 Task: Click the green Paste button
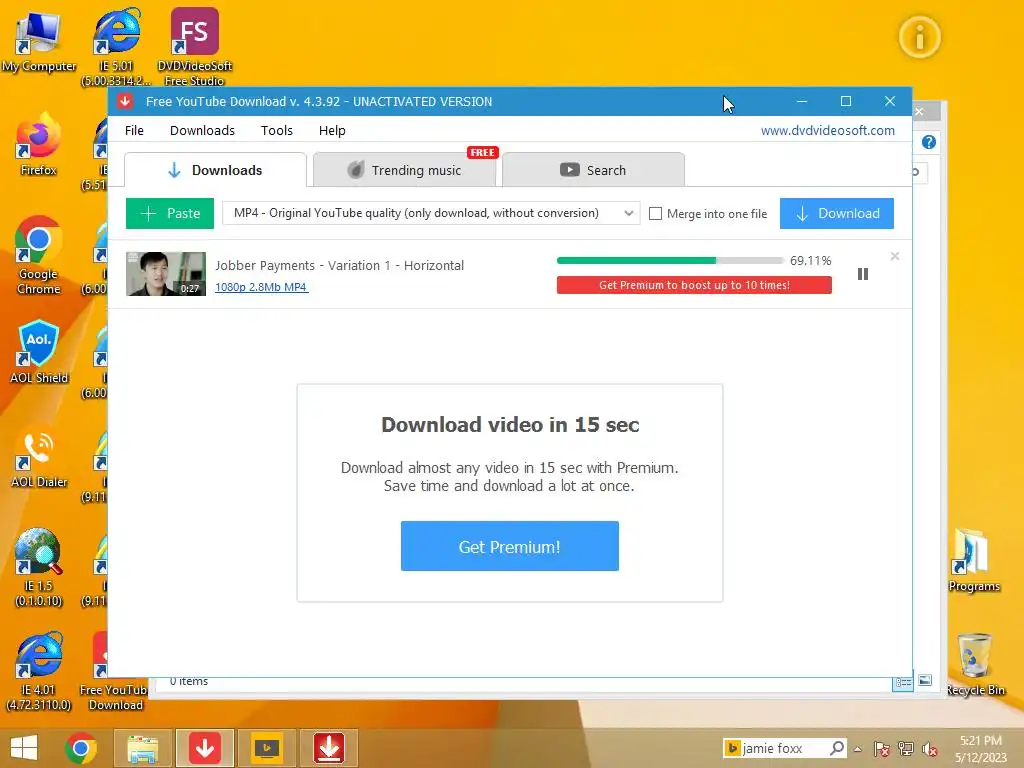[170, 214]
